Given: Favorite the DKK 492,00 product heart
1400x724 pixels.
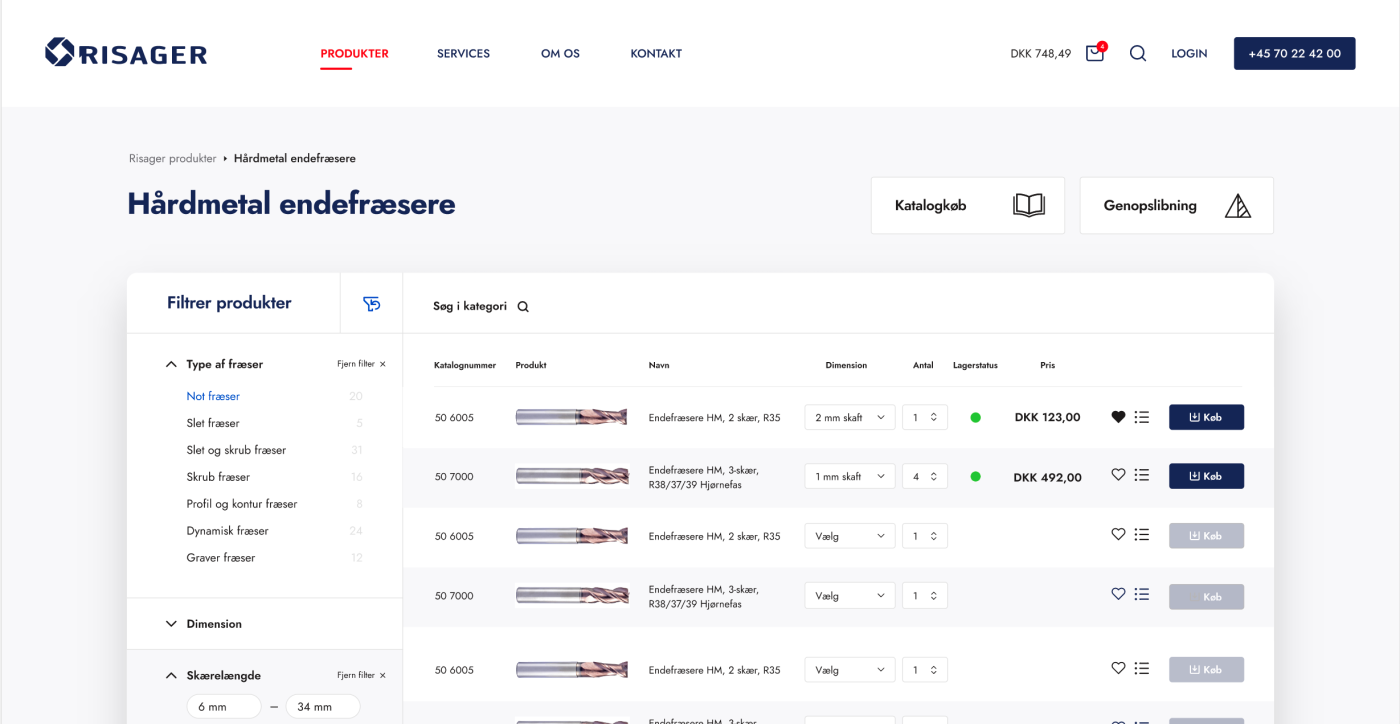Looking at the screenshot, I should [1118, 475].
